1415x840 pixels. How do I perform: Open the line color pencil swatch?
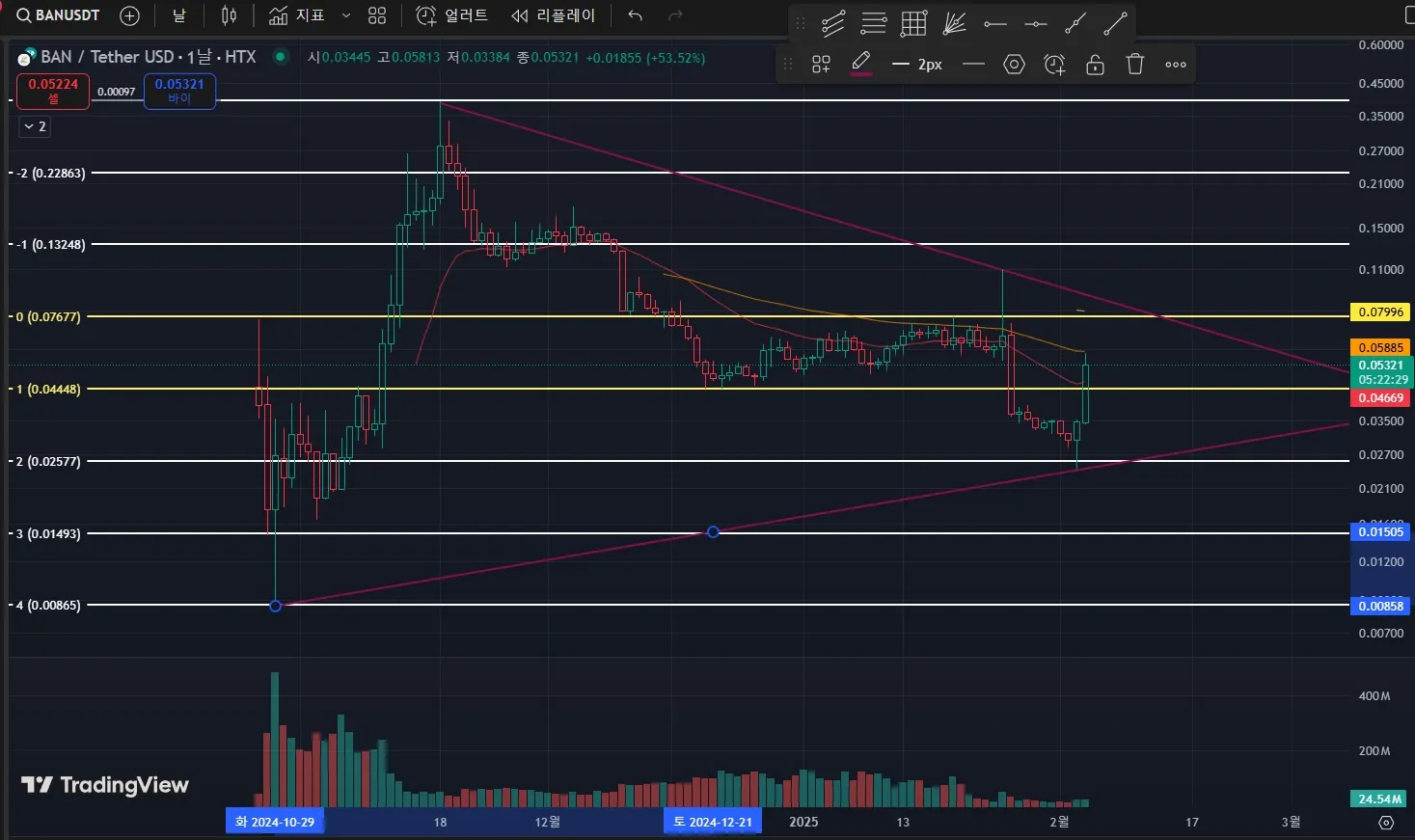(x=861, y=64)
